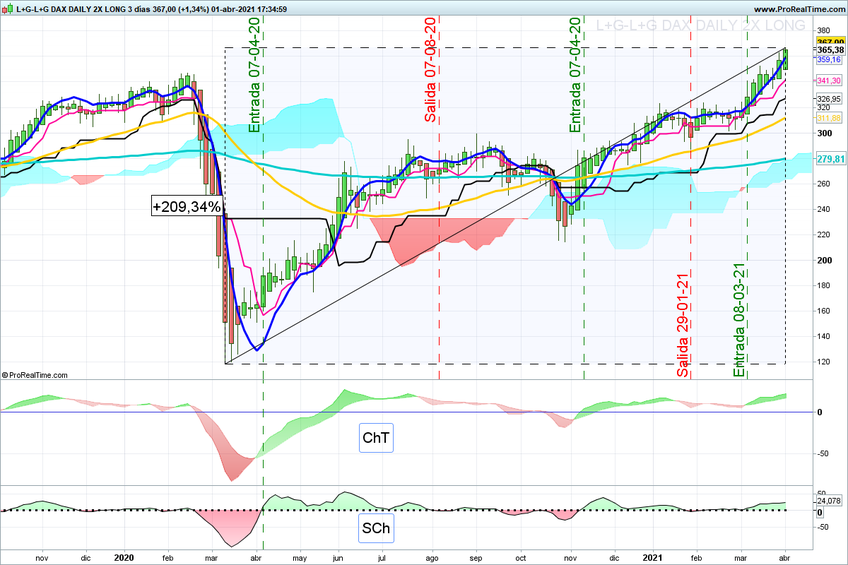The image size is (848, 565).
Task: Click the 326,95 price tag
Action: pos(829,99)
